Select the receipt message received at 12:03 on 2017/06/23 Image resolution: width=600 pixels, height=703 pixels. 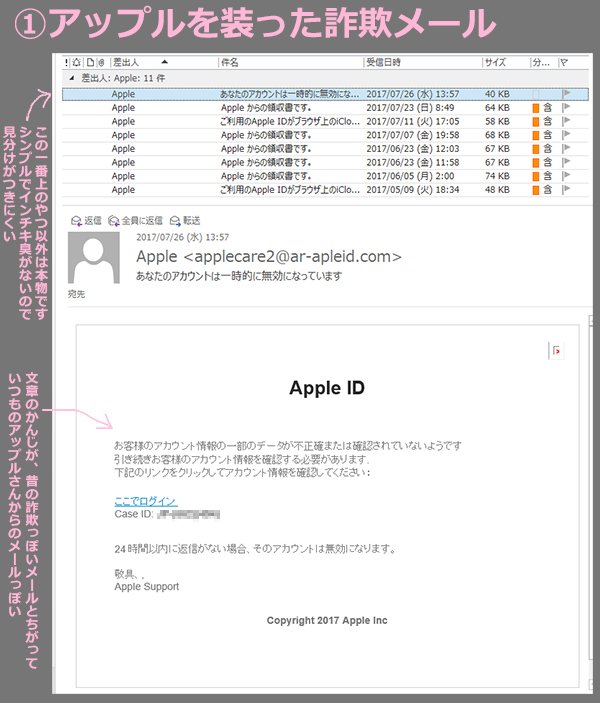coord(325,149)
